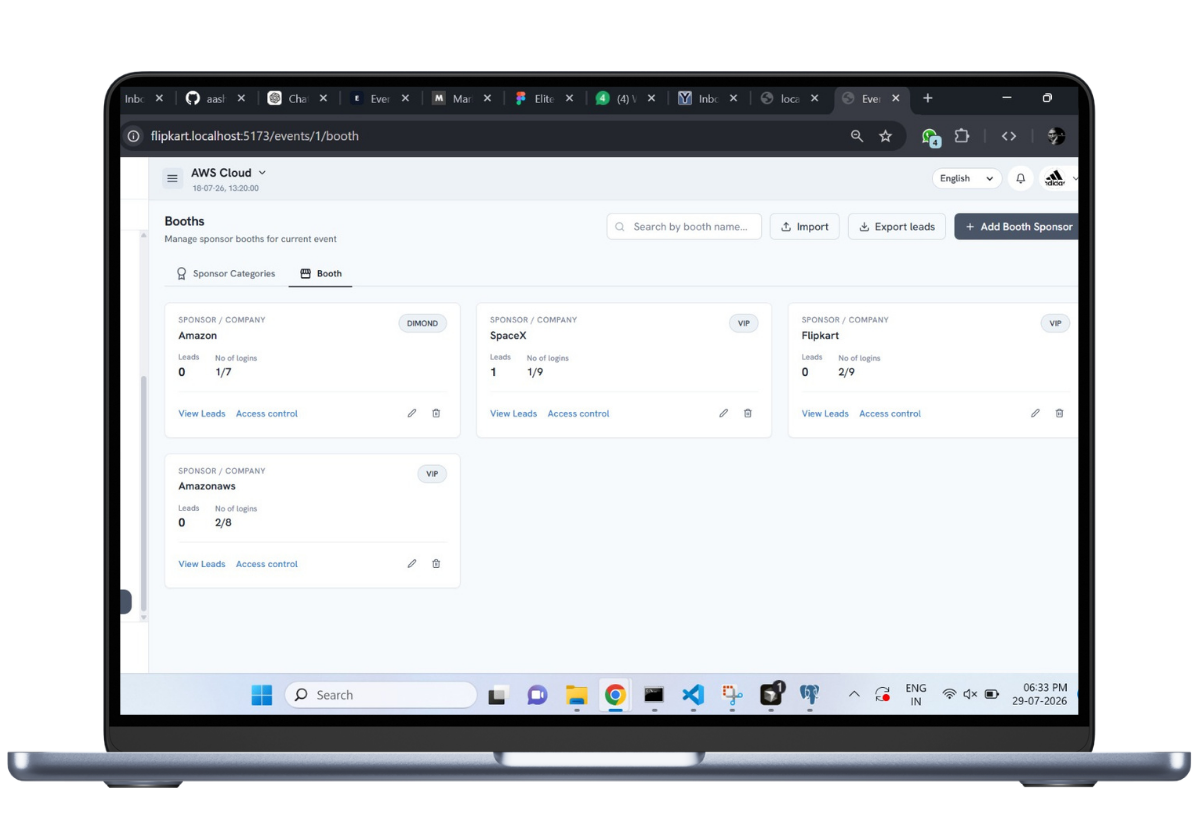The height and width of the screenshot is (835, 1200).
Task: Click the code brackets extension icon
Action: point(1009,136)
